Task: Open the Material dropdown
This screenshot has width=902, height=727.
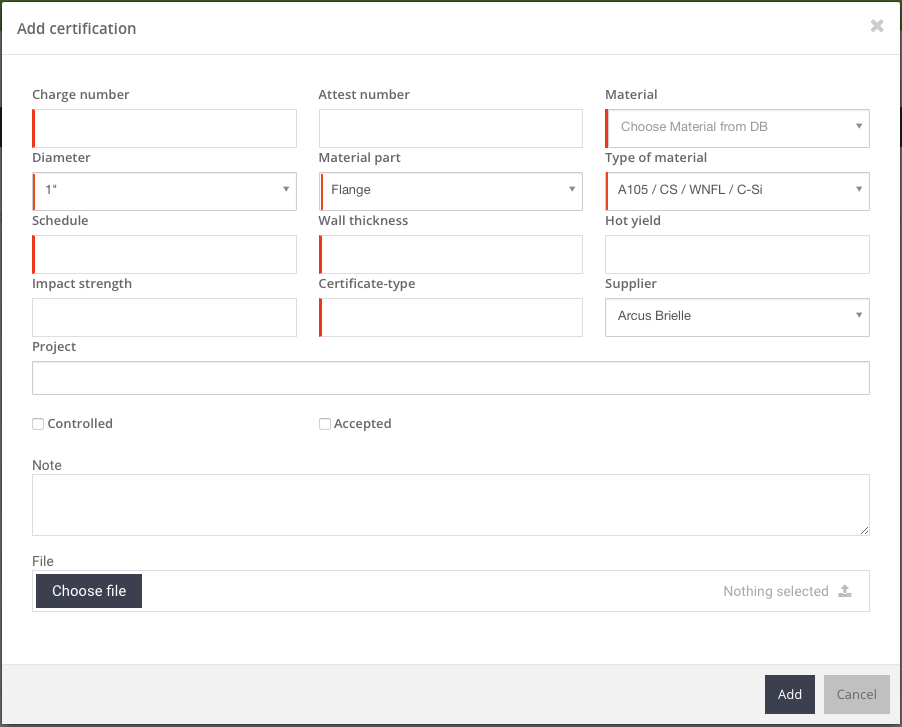Action: pos(737,128)
